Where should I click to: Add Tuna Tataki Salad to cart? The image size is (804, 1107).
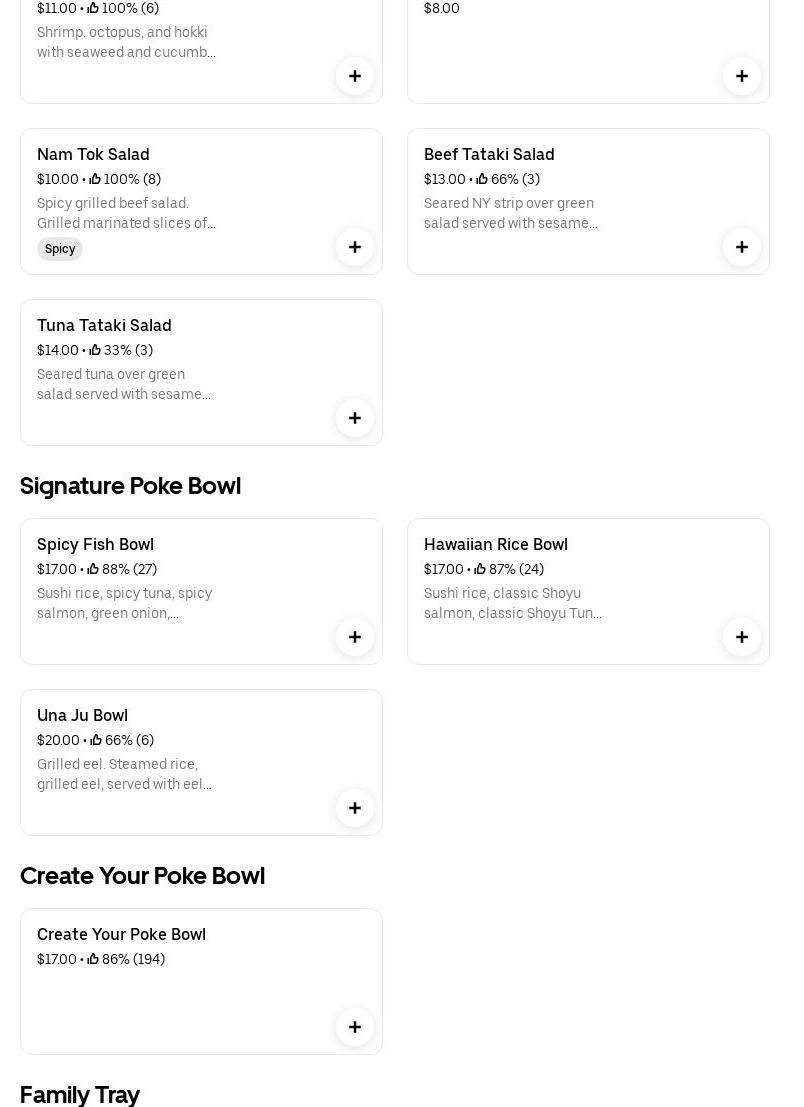coord(355,418)
